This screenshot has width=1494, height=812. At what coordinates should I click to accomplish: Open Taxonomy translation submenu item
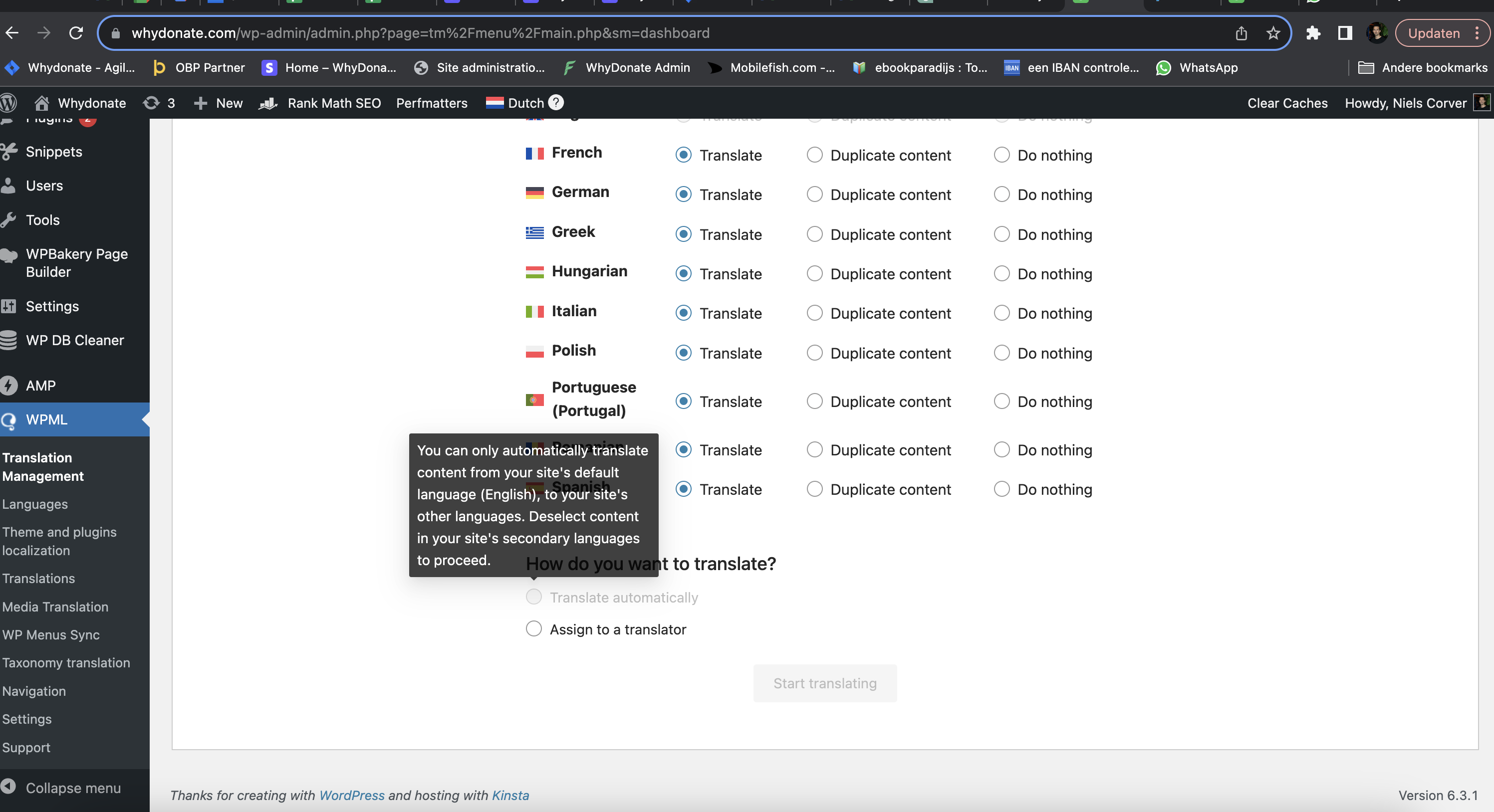coord(66,662)
